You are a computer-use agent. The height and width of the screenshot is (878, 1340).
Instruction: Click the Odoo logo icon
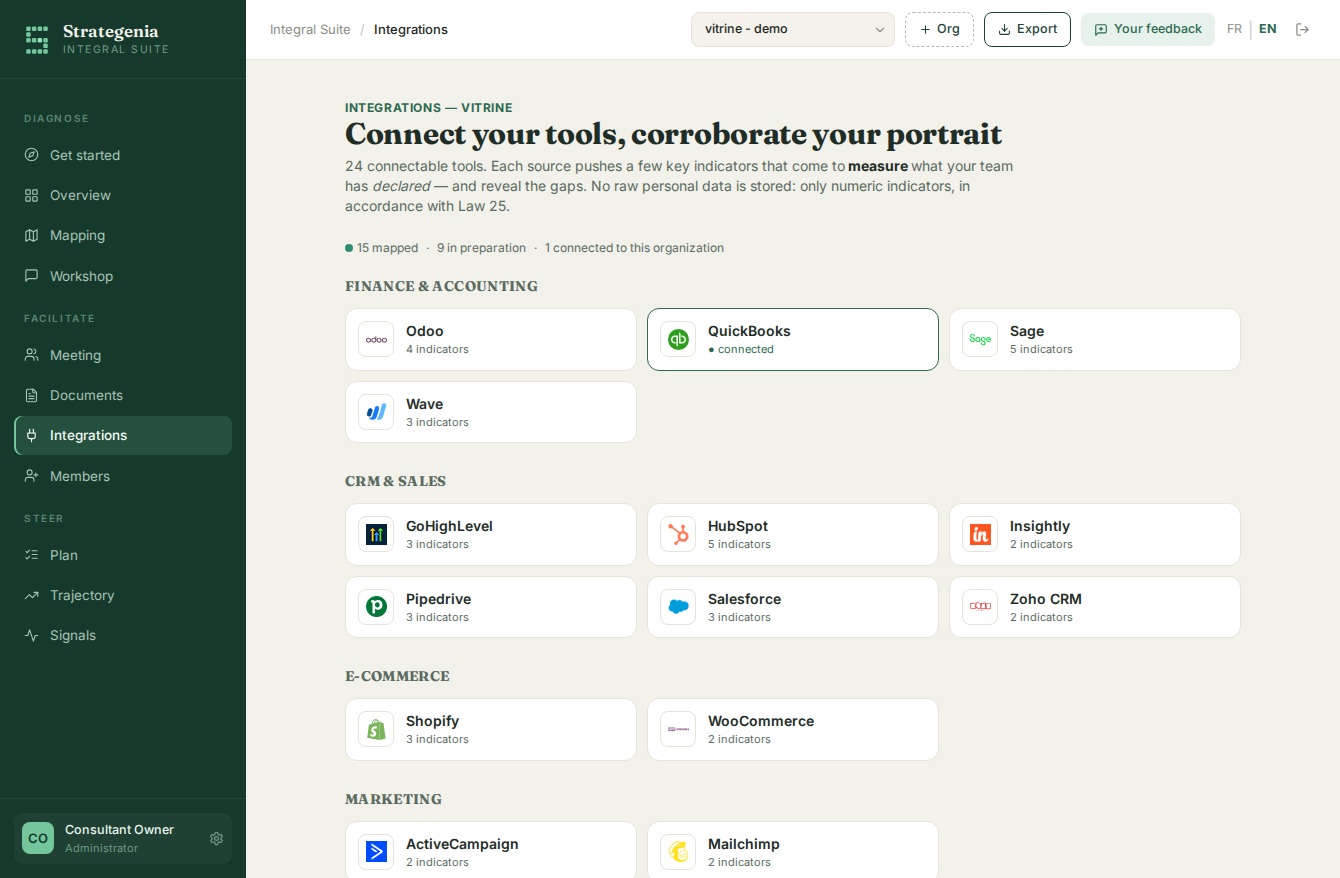[x=376, y=339]
